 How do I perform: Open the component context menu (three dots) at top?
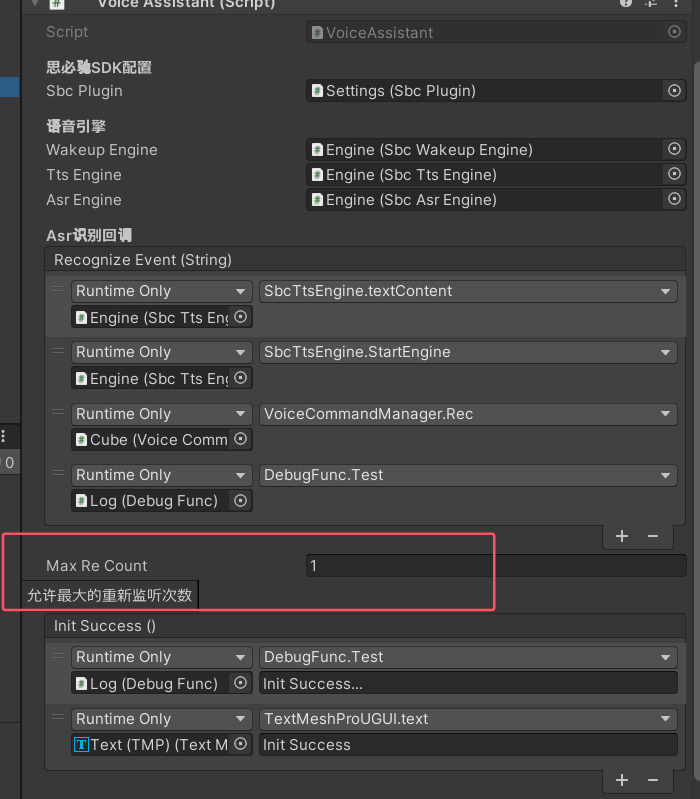[x=676, y=3]
